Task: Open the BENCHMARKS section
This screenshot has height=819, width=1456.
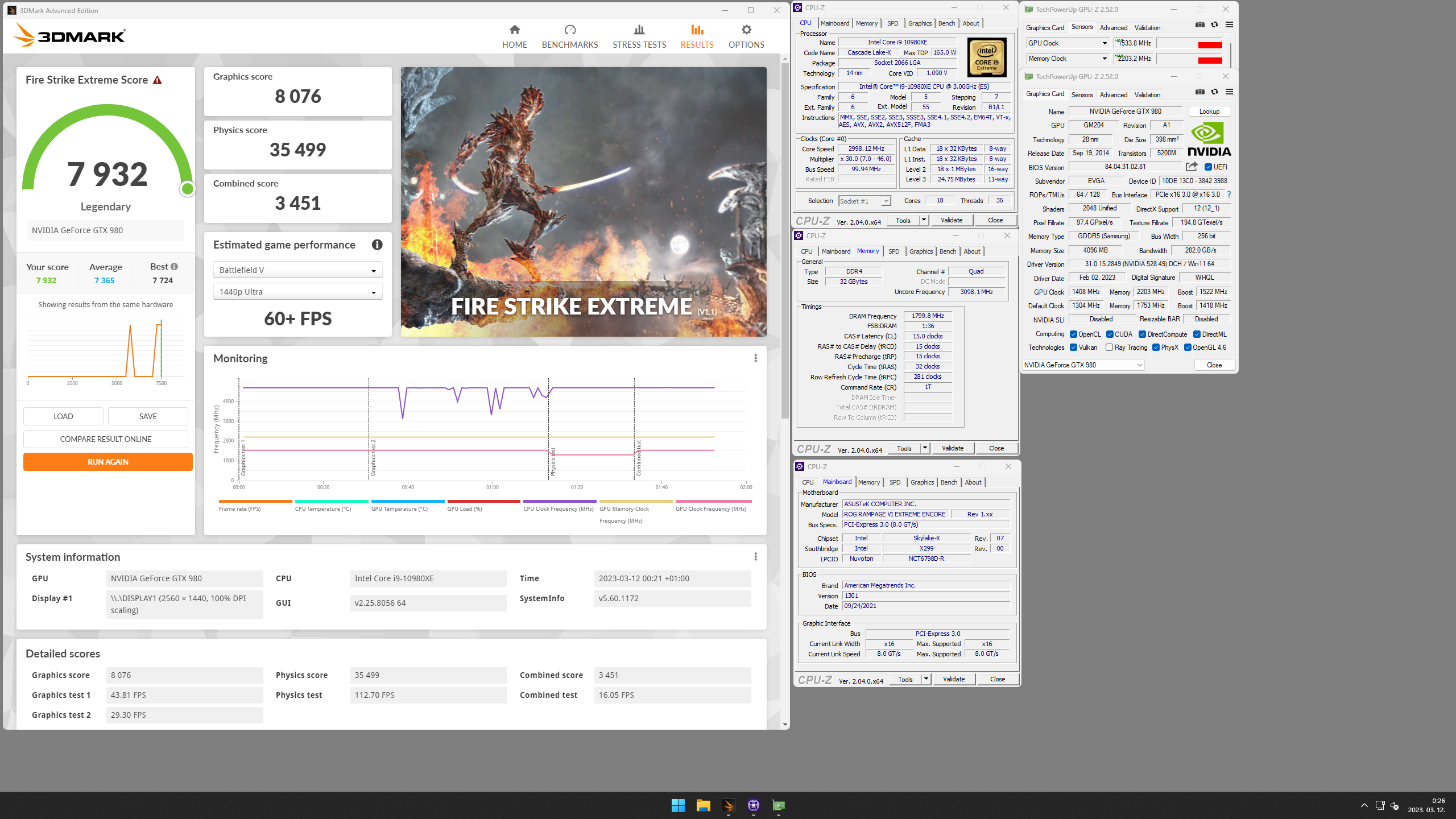Action: tap(570, 37)
